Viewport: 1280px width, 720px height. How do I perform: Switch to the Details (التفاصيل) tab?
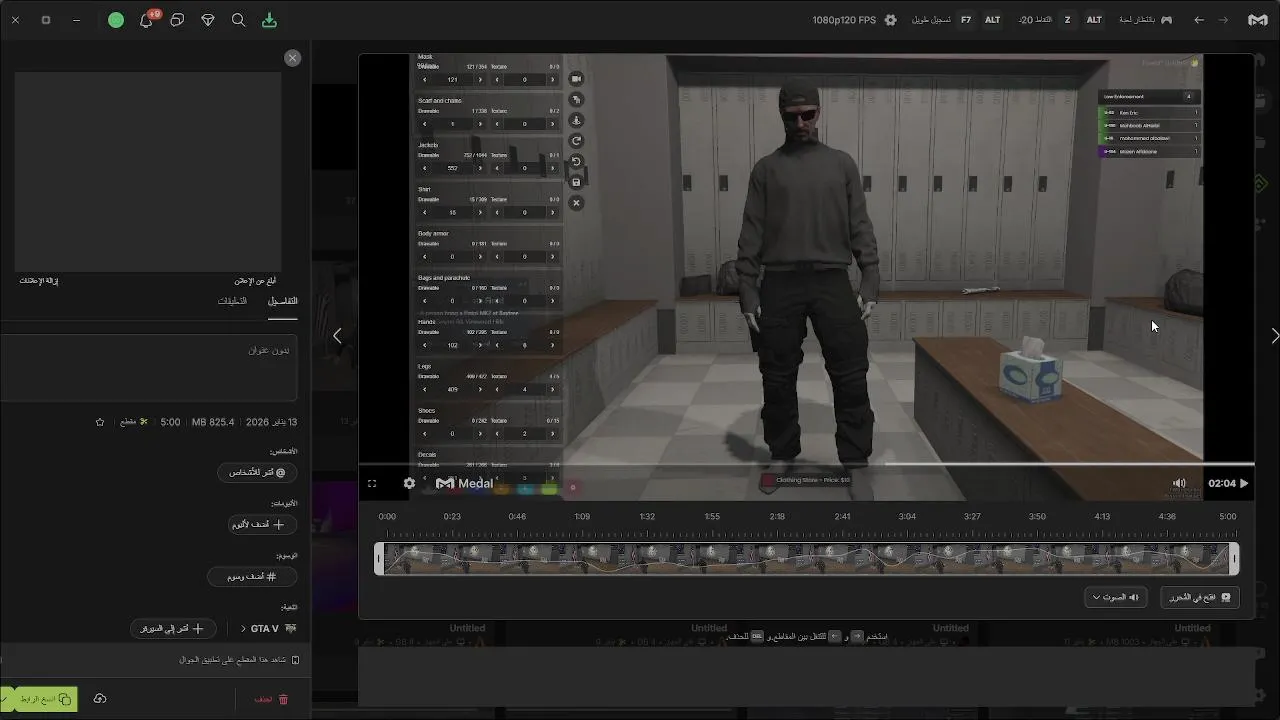pos(282,301)
